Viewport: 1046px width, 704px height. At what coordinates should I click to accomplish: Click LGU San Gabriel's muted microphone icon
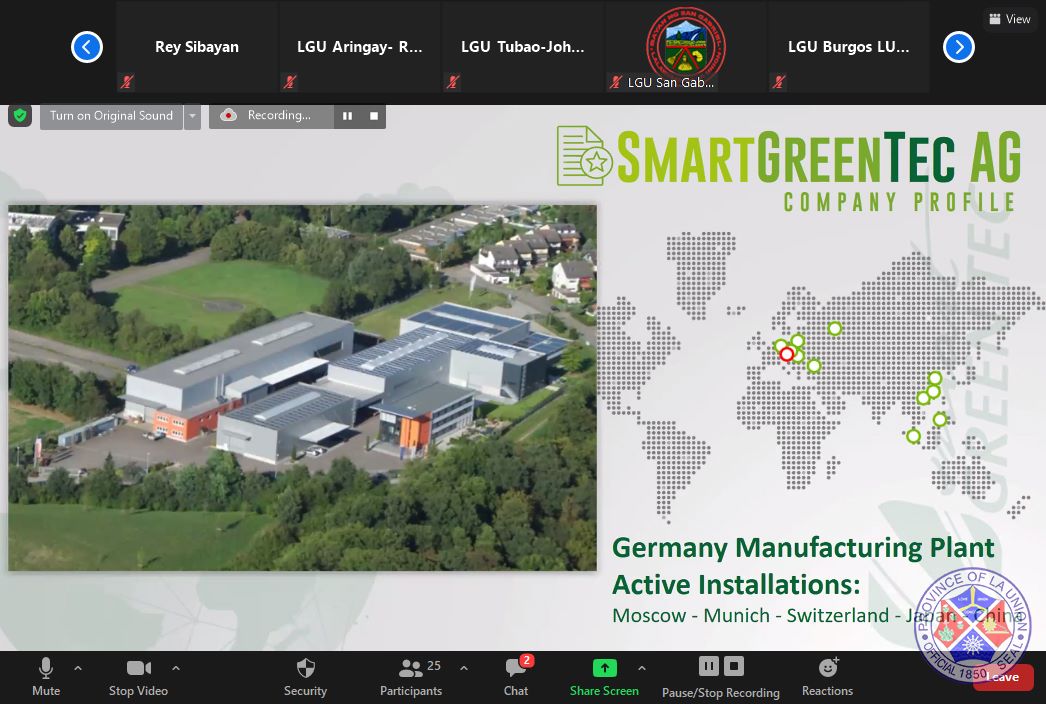pos(616,82)
